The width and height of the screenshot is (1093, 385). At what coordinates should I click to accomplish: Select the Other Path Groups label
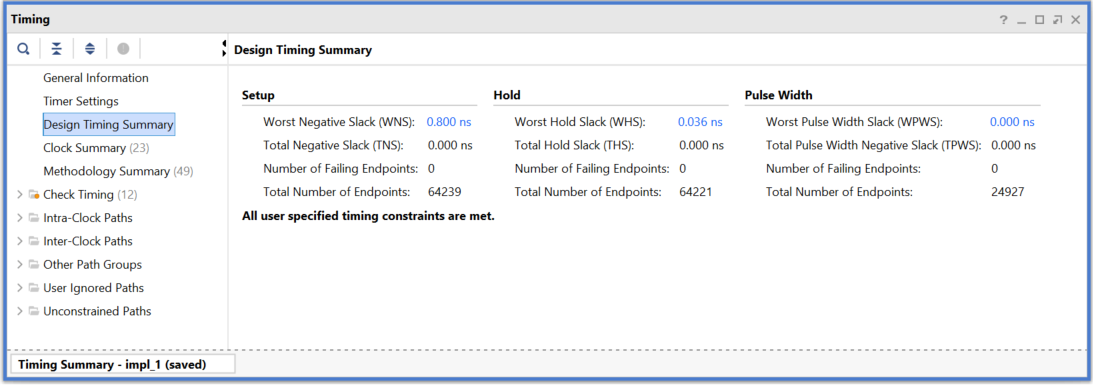tap(93, 264)
